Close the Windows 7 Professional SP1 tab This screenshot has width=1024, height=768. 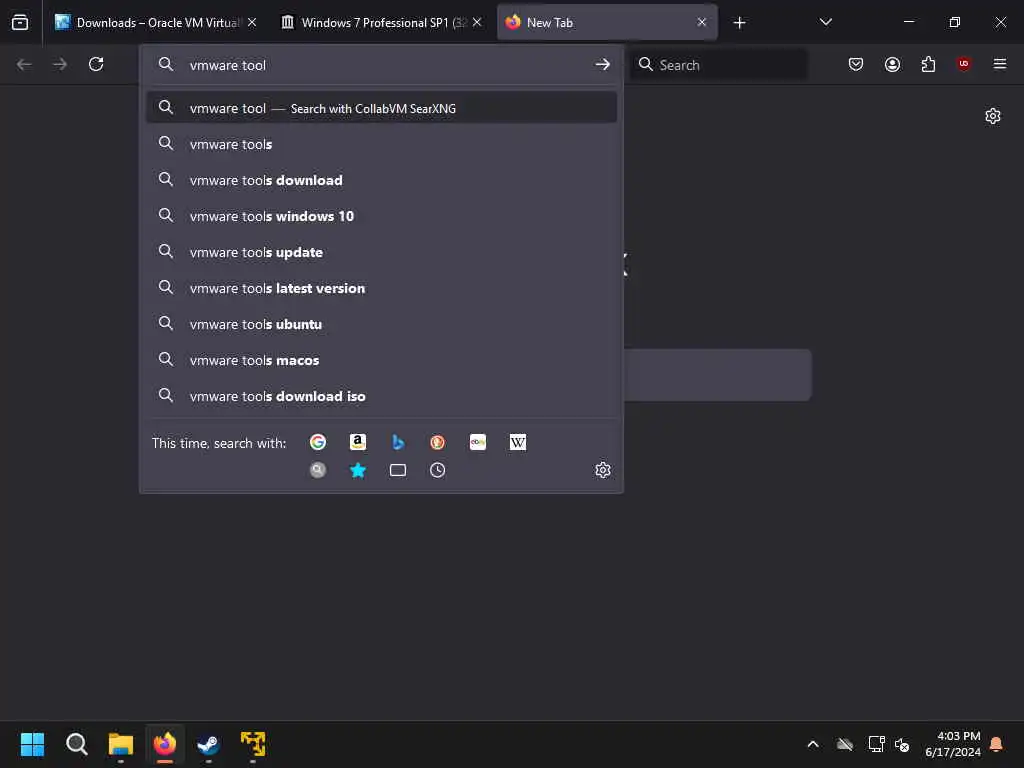point(477,22)
